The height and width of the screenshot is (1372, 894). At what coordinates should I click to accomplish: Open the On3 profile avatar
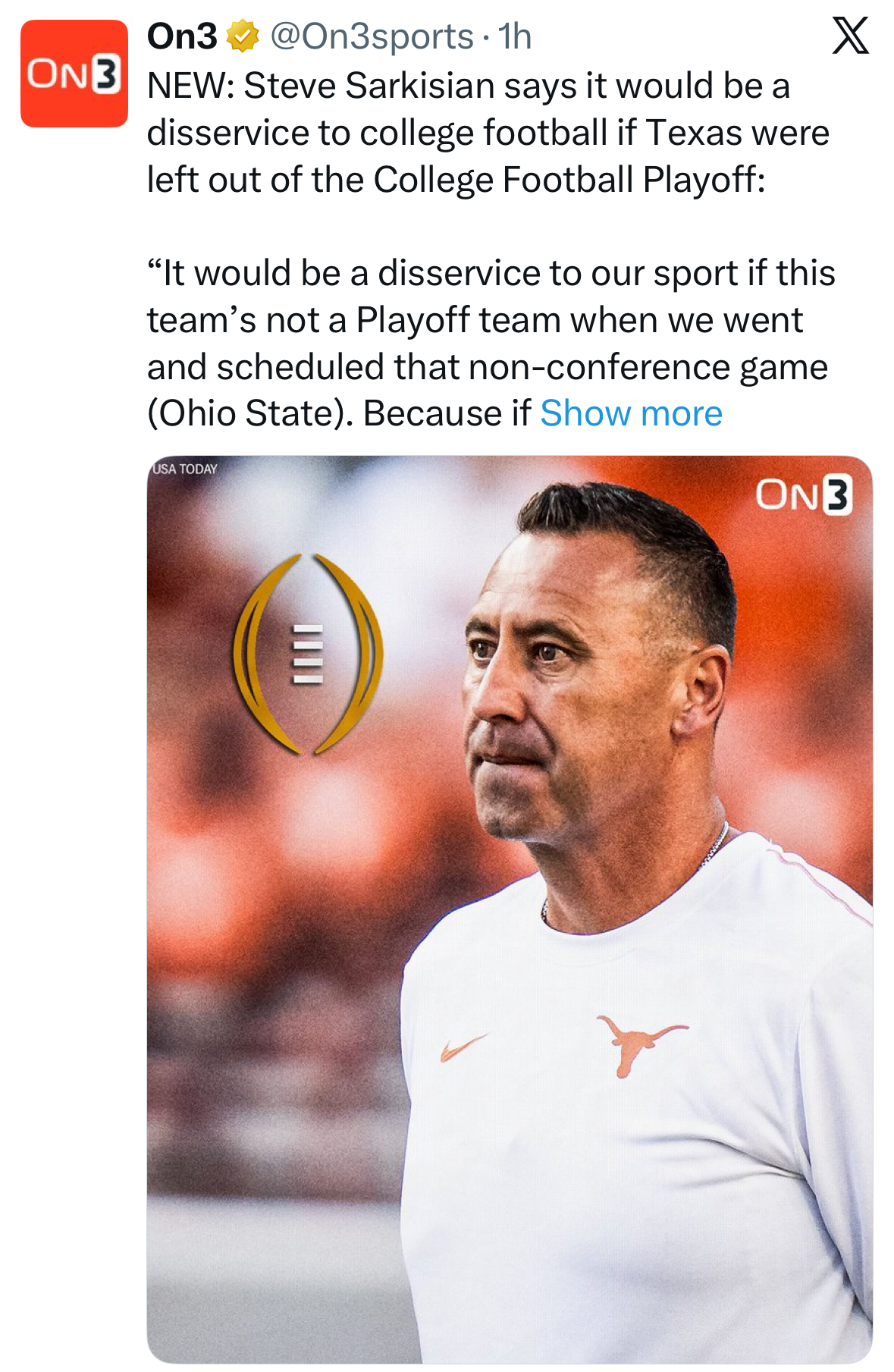pos(74,74)
